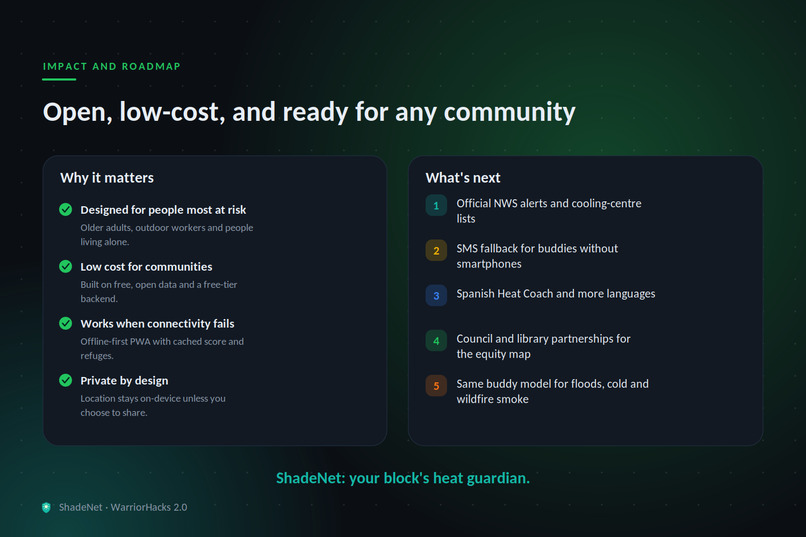Click 'Private by design' heading
806x537 pixels.
[124, 381]
